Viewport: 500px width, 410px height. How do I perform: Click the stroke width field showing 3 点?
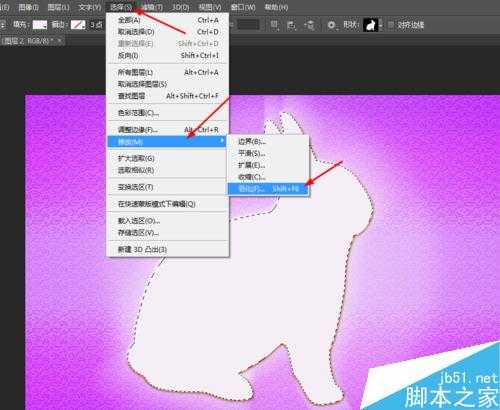tap(96, 25)
